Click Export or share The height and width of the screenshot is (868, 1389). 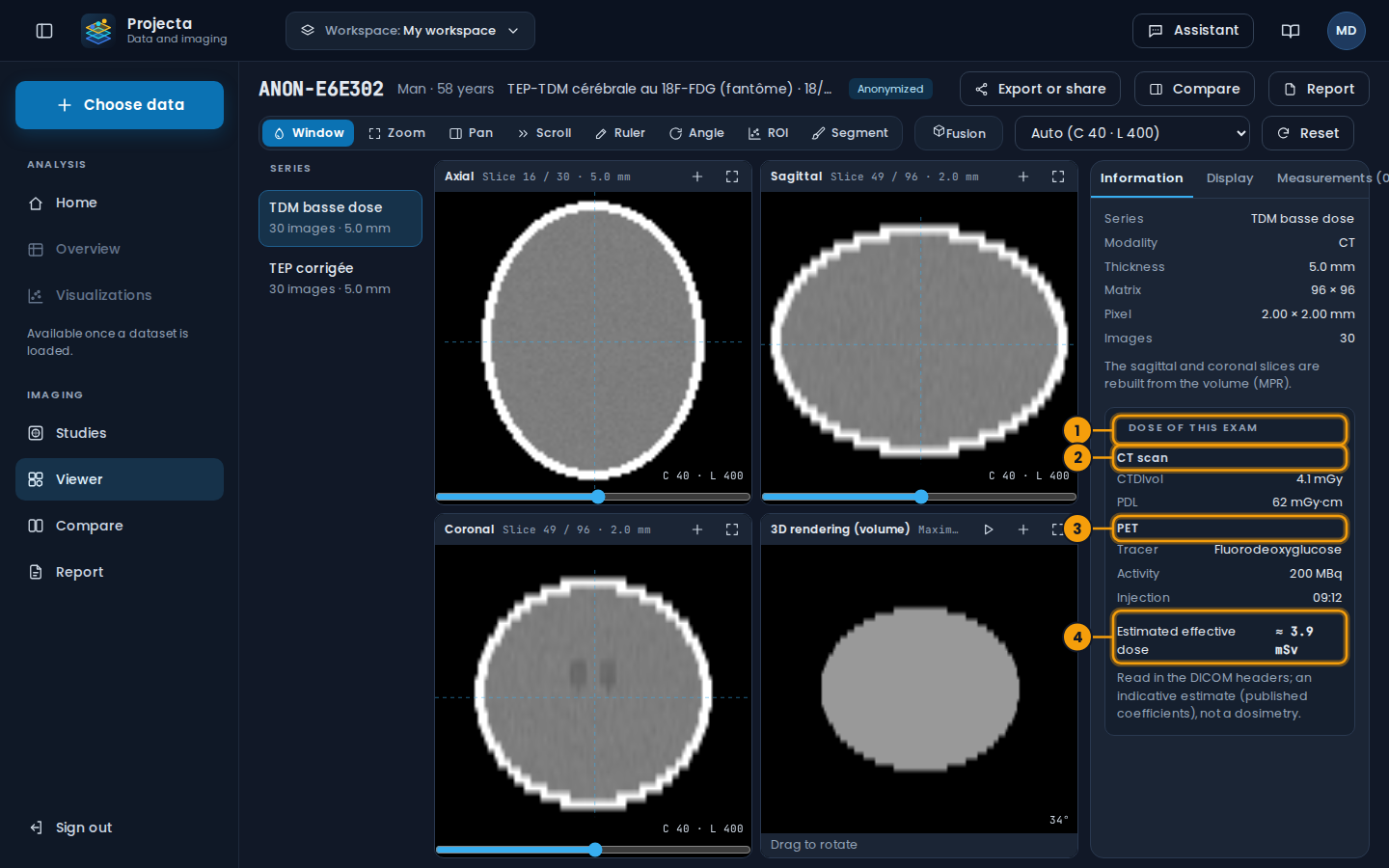[x=1040, y=89]
